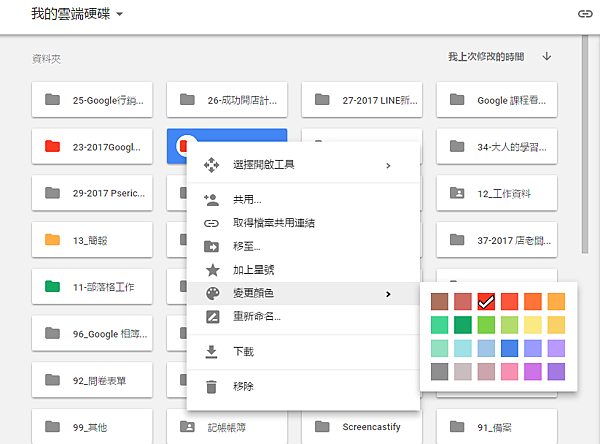Pick the dark gray color swatch
The width and height of the screenshot is (600, 444).
coord(438,371)
